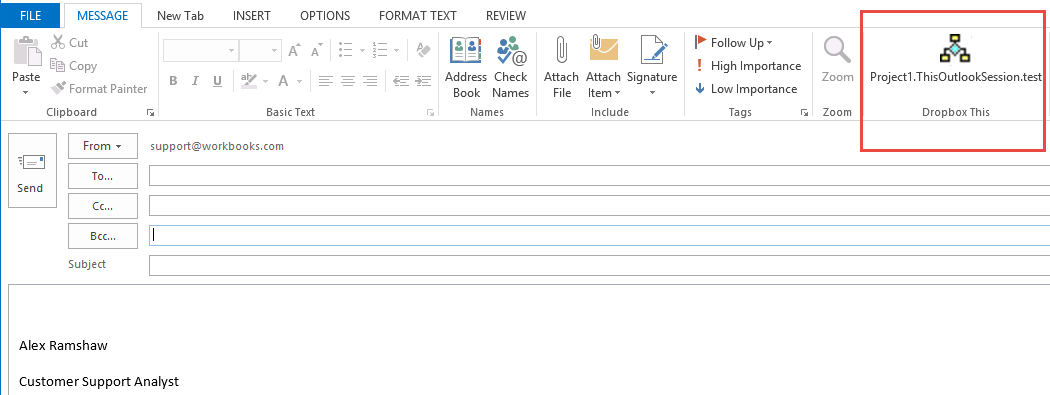Toggle High Importance
1050x395 pixels.
pyautogui.click(x=747, y=66)
